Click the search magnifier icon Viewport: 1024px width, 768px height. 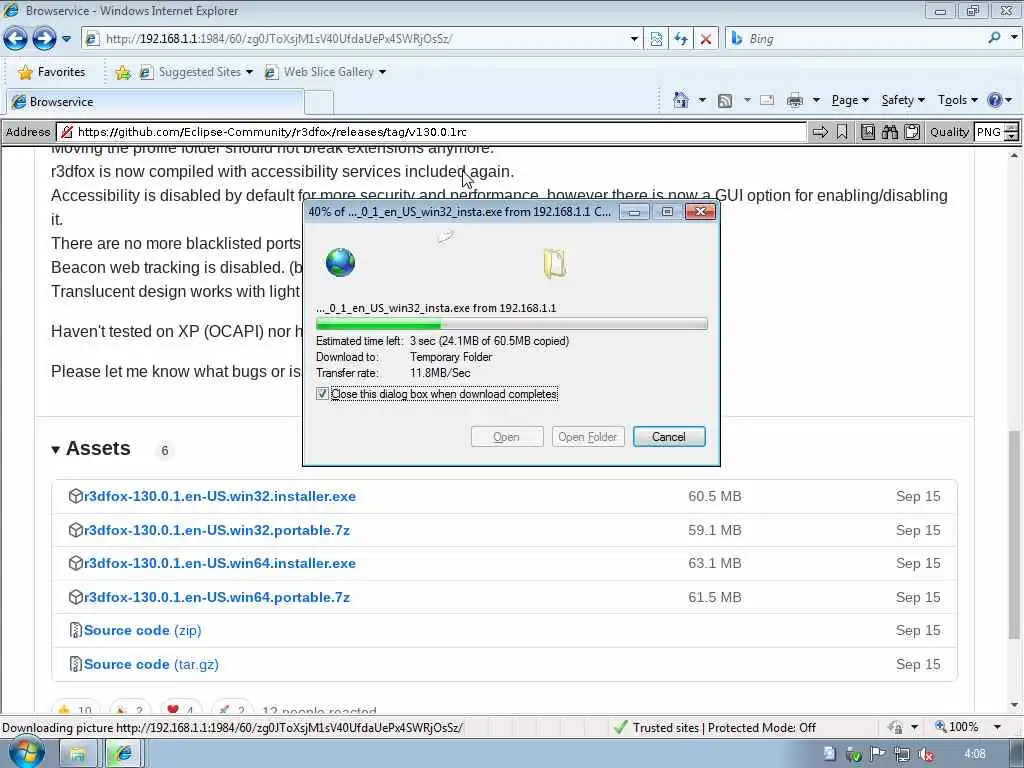tap(995, 38)
